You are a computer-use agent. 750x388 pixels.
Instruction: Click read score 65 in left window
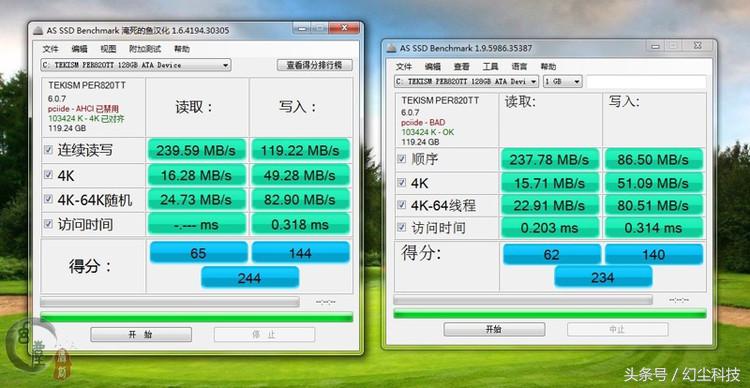tap(199, 253)
